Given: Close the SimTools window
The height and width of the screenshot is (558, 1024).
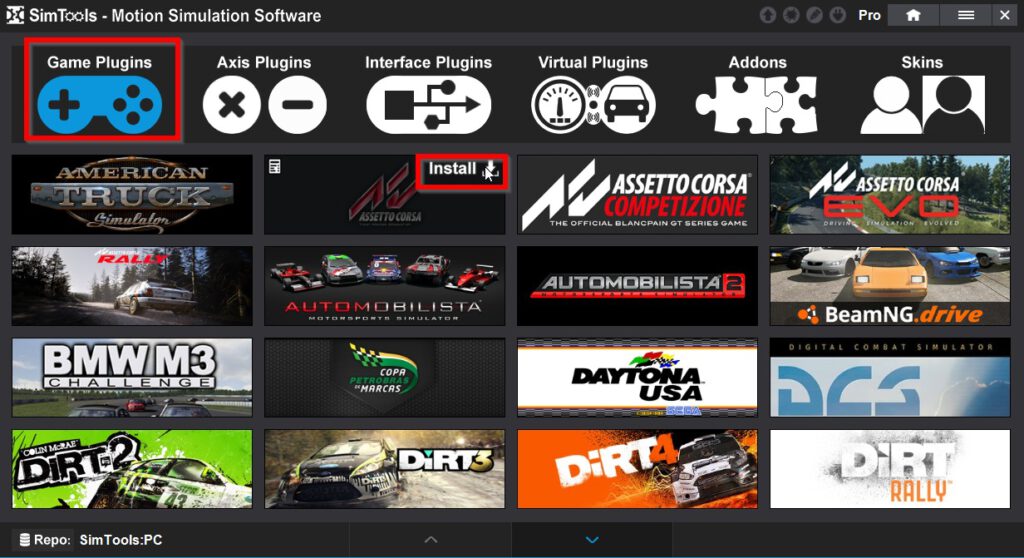Looking at the screenshot, I should (1004, 15).
